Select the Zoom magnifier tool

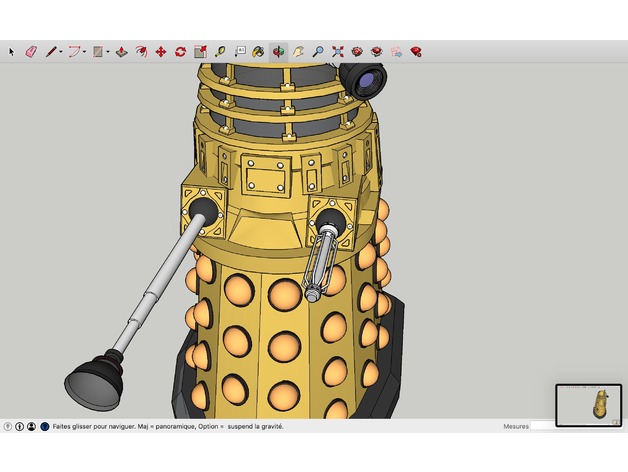pos(318,51)
